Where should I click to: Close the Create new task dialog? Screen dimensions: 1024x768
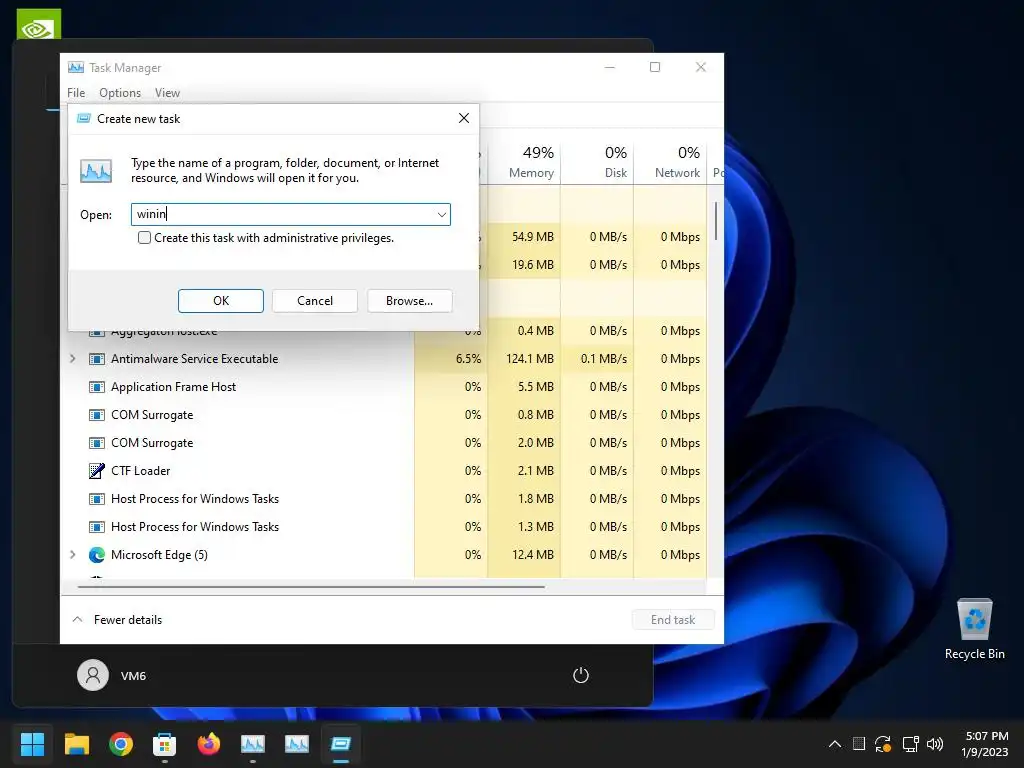(464, 118)
